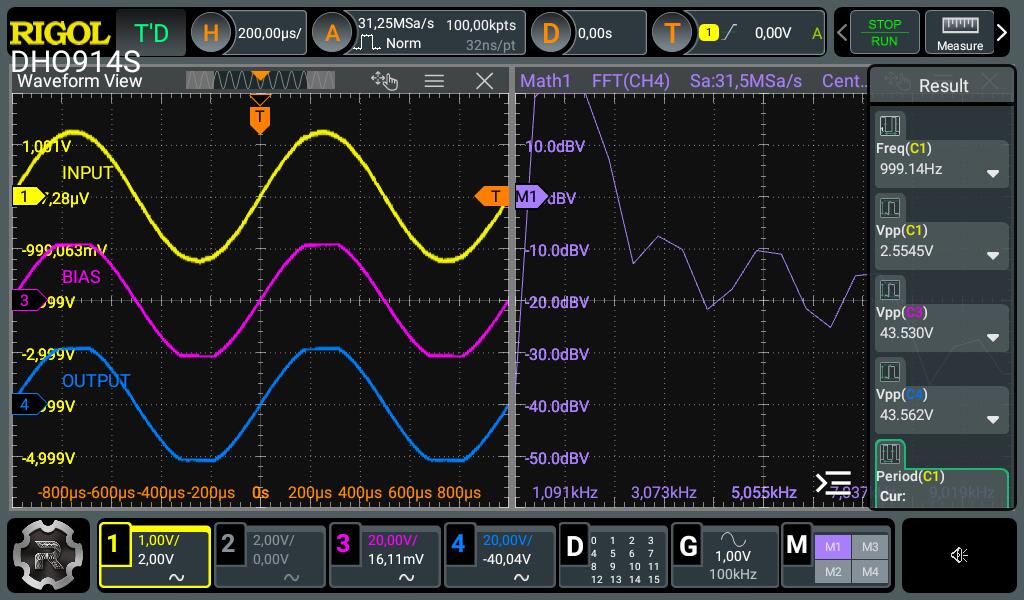
Task: Click the FFT(CH4) label
Action: click(x=630, y=81)
